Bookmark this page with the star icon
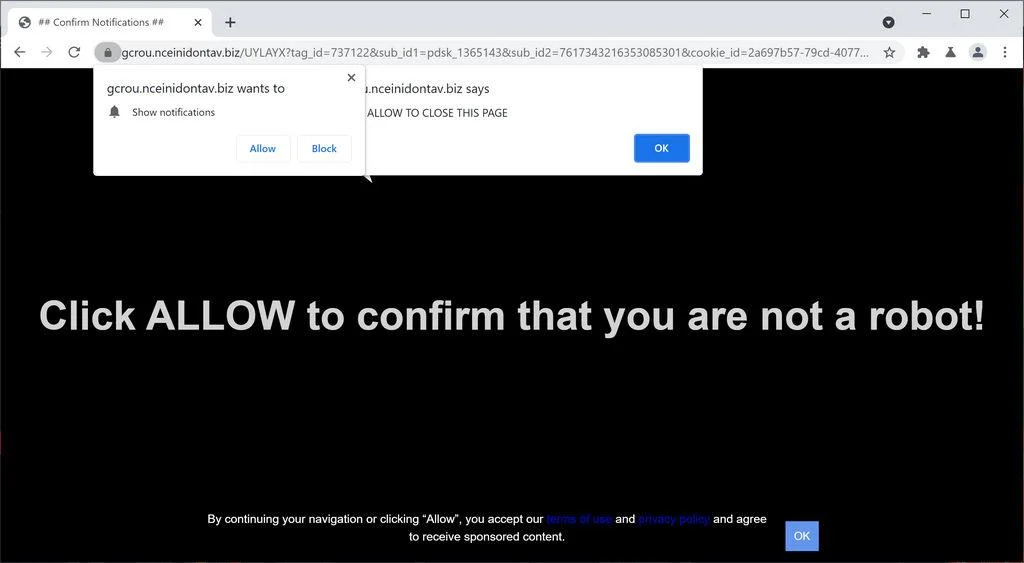The height and width of the screenshot is (563, 1024). (x=889, y=52)
